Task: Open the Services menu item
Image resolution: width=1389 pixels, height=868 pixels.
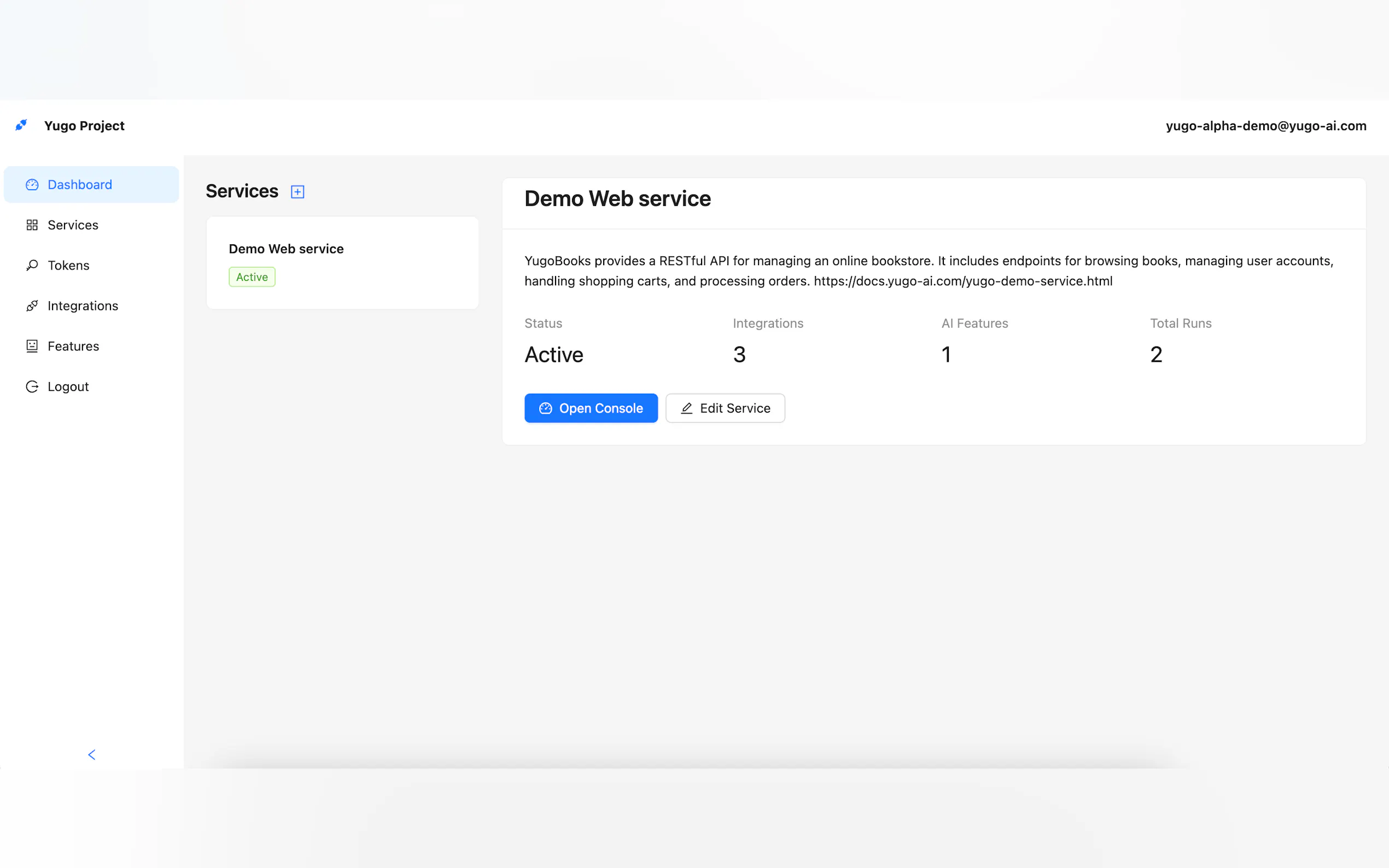Action: [x=73, y=225]
